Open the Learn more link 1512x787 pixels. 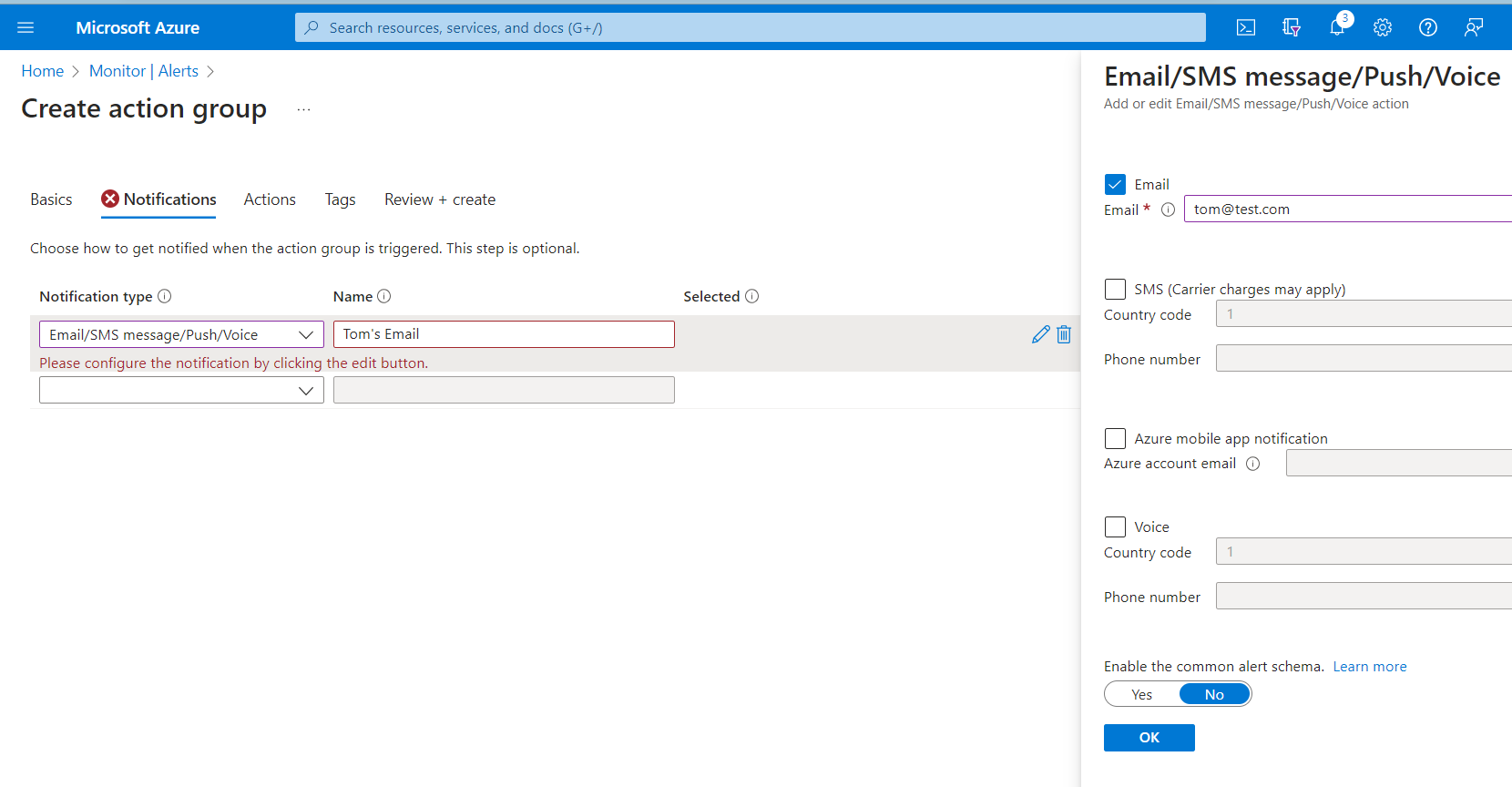coord(1370,667)
